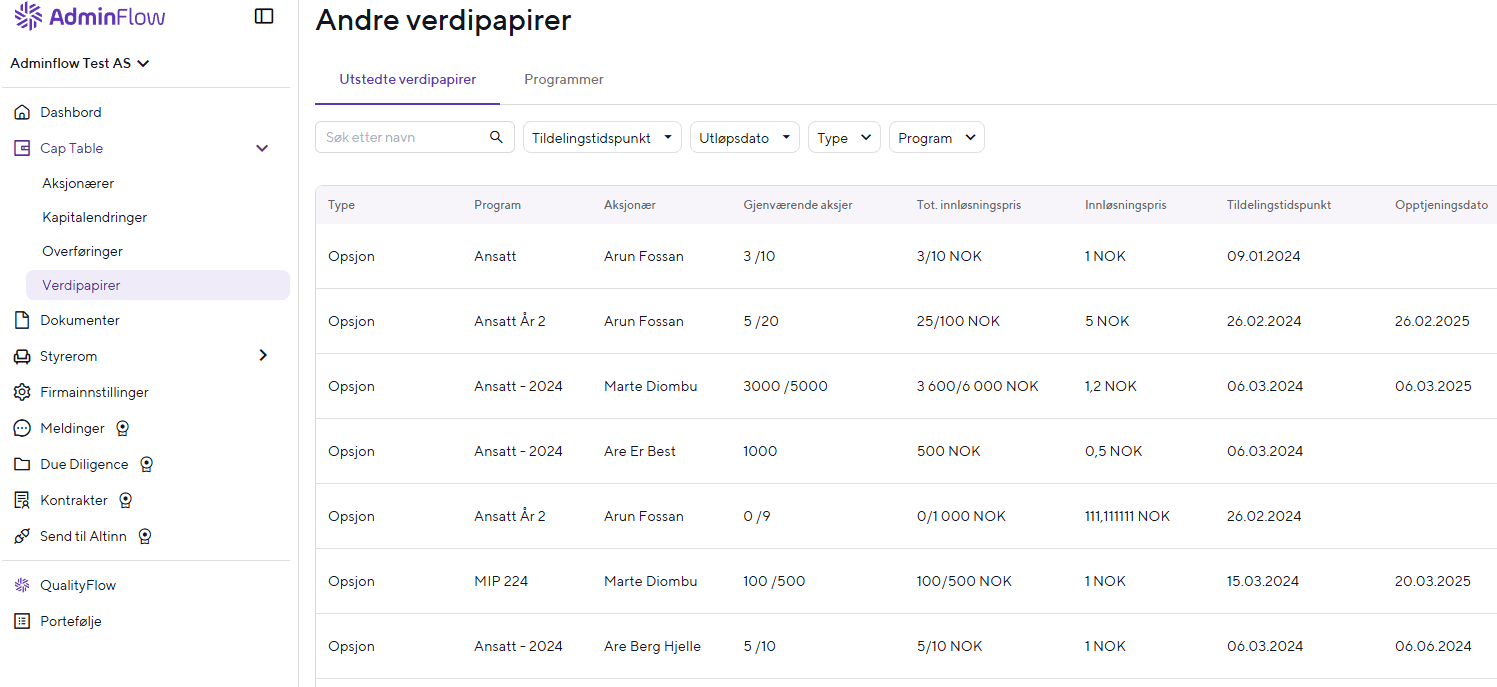Image resolution: width=1497 pixels, height=687 pixels.
Task: Click the 09.01.2024 date cell
Action: tap(1264, 256)
